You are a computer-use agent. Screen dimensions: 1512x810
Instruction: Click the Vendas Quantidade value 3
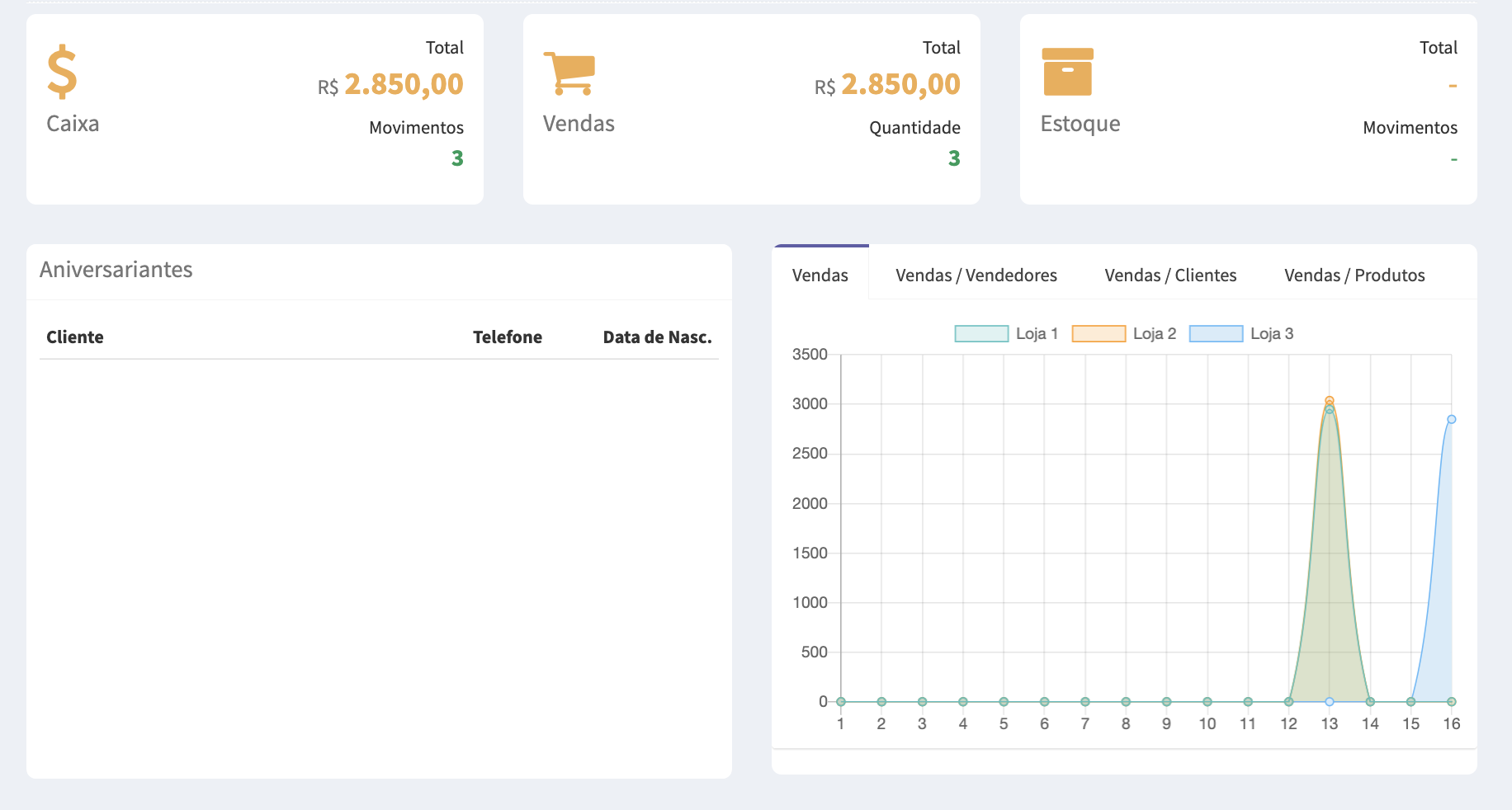click(x=953, y=158)
